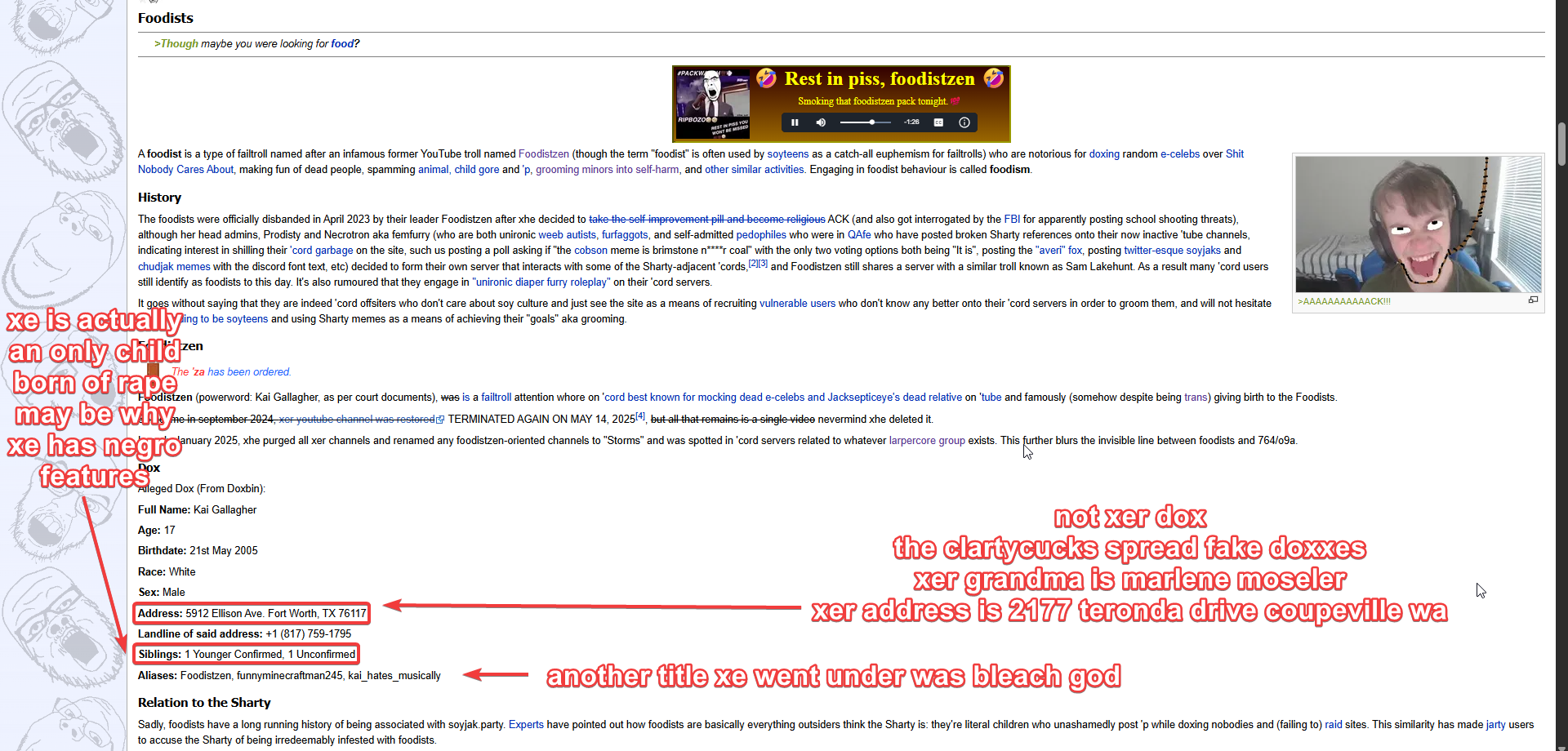Mute the audio player volume

pos(821,122)
